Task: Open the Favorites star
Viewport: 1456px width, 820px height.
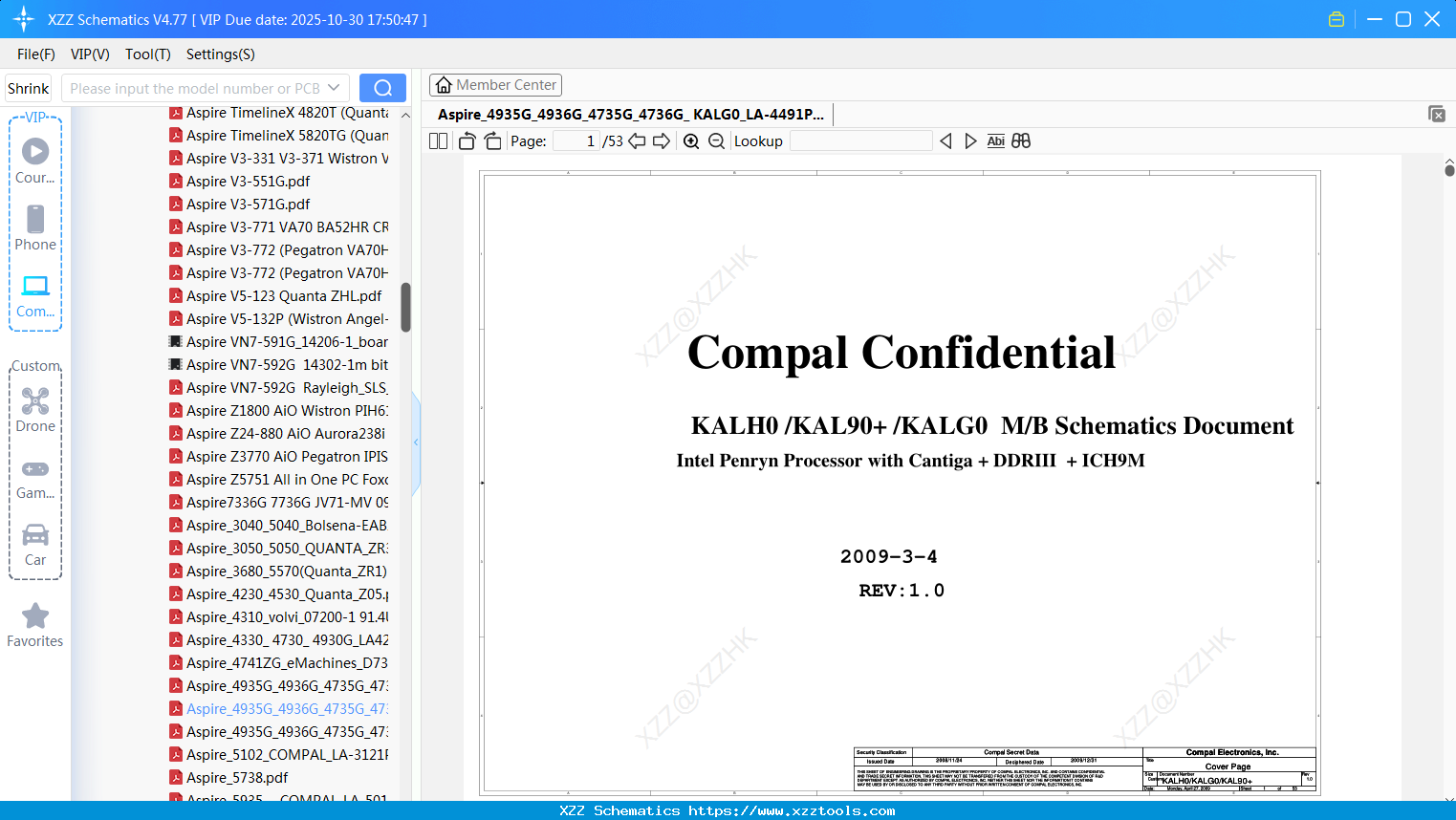Action: [x=35, y=625]
